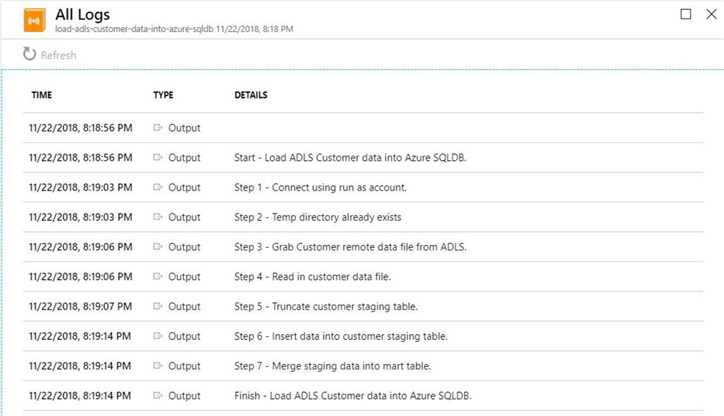Click the orange runbook job icon

(33, 21)
